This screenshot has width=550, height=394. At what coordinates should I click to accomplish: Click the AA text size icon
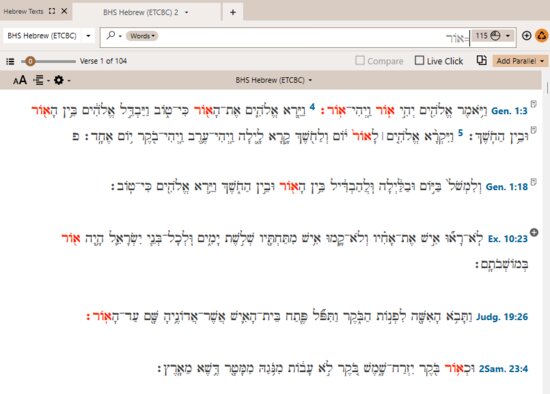pyautogui.click(x=20, y=80)
